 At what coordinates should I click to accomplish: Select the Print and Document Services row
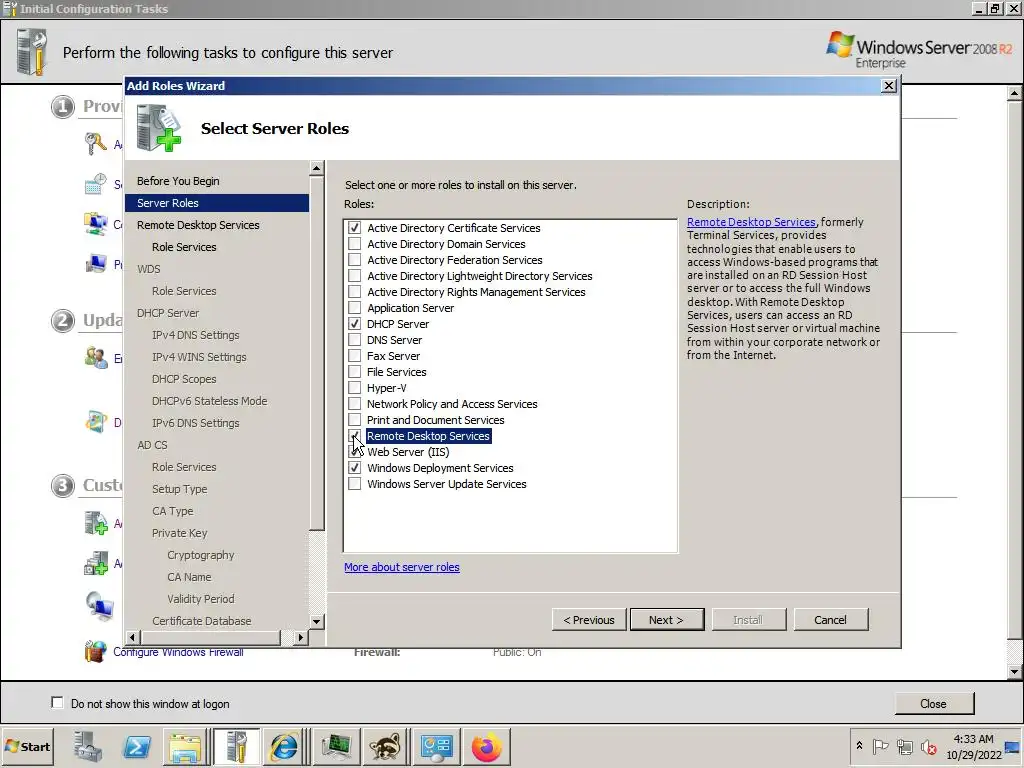click(x=435, y=420)
